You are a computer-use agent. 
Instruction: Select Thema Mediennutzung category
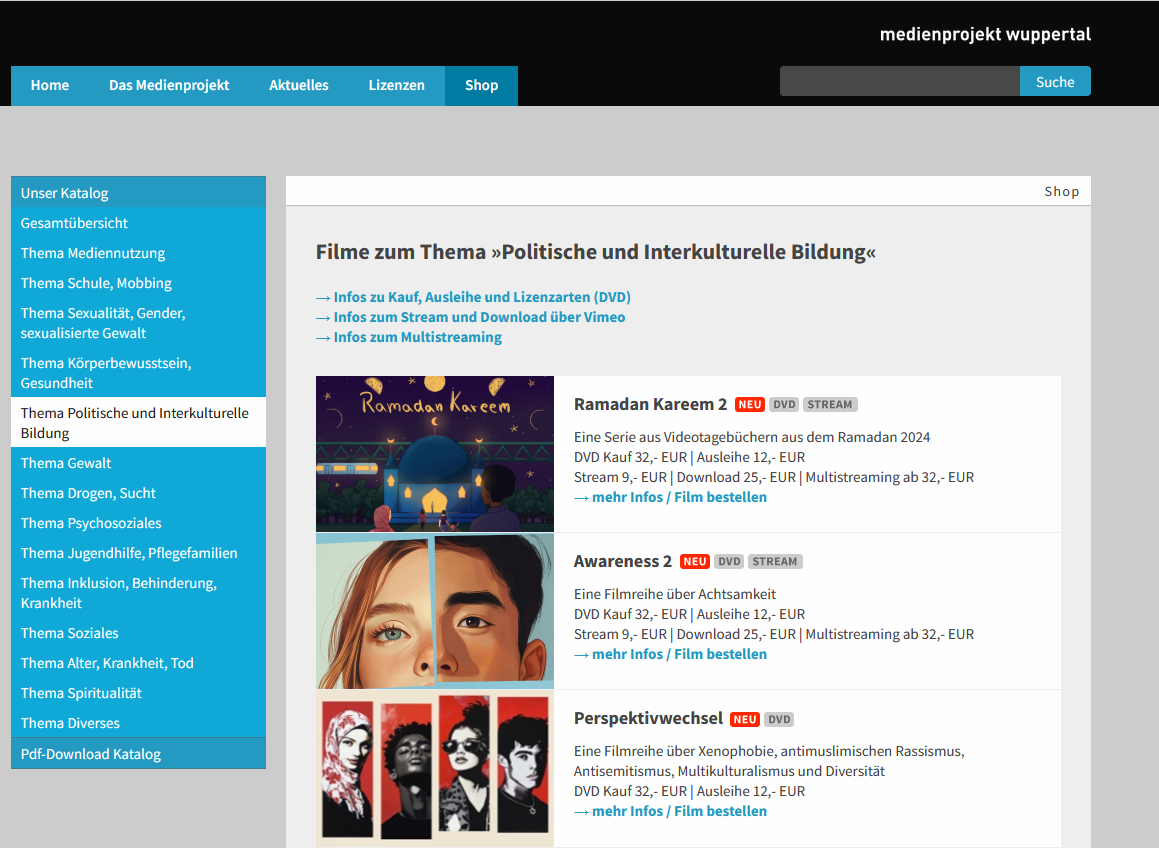tap(138, 253)
